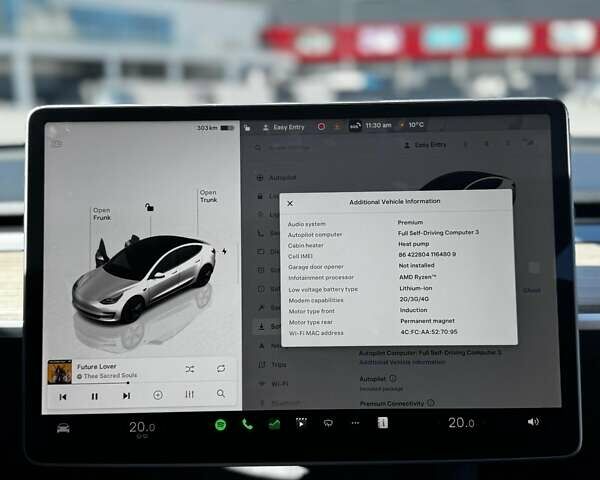Tap the Full Self-Driving Computer 3 value
Screen dimensions: 600x480
pos(438,232)
